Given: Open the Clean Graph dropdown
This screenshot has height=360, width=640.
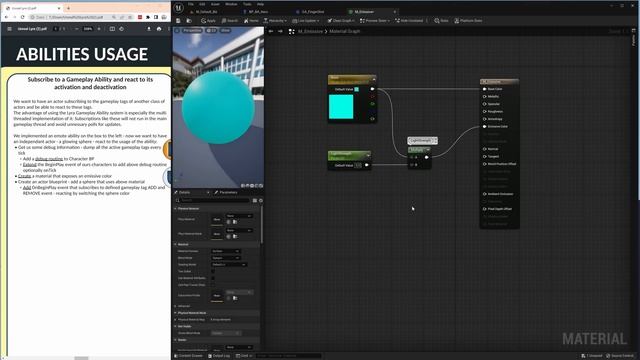Looking at the screenshot, I should (x=341, y=20).
